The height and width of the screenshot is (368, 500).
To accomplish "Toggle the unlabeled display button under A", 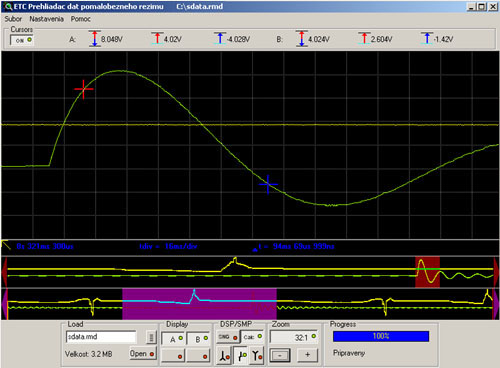I will click(173, 356).
